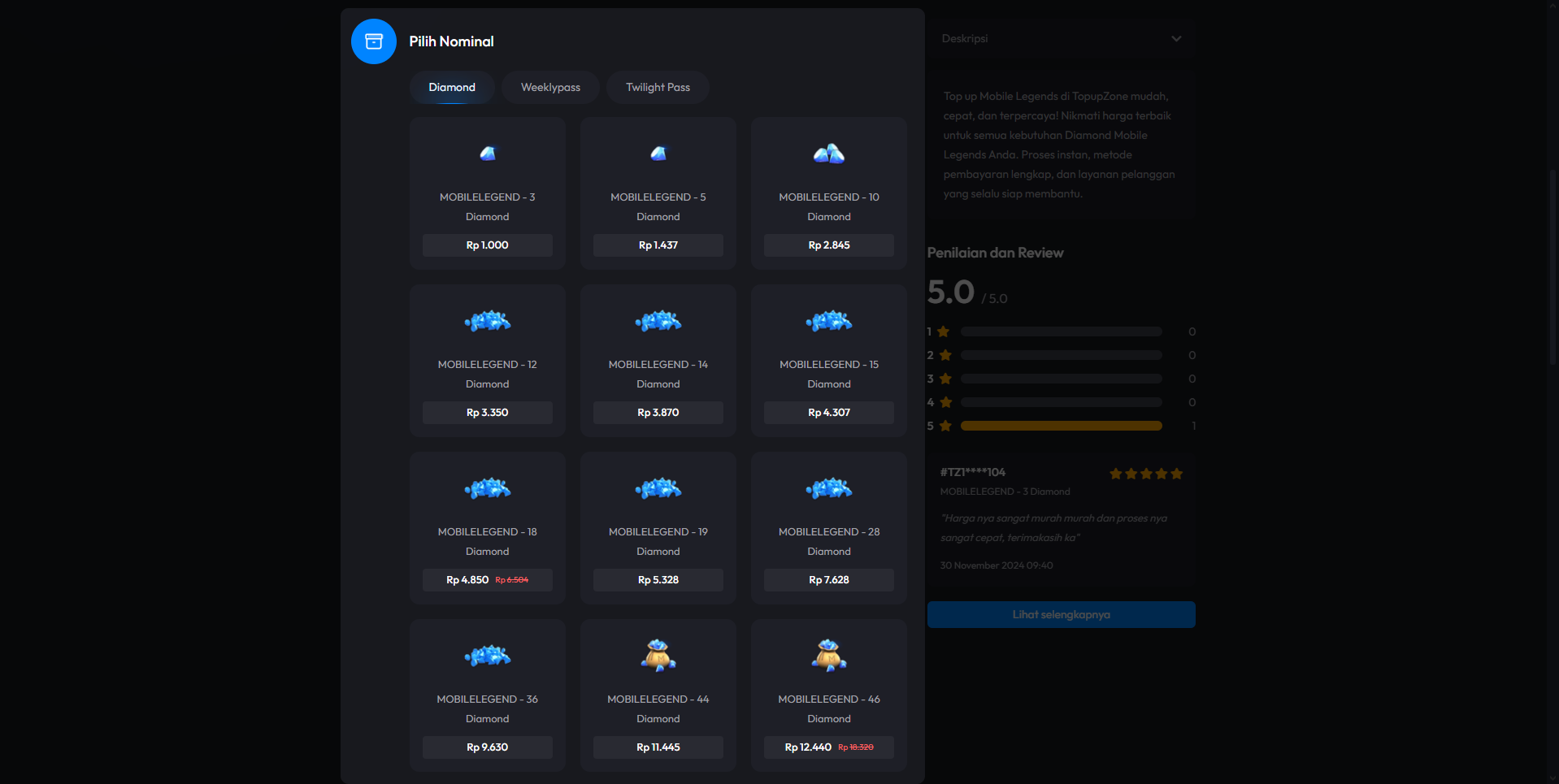Screen dimensions: 1559x784
Task: Click the crossed-out Rp 18.320 price
Action: (856, 747)
